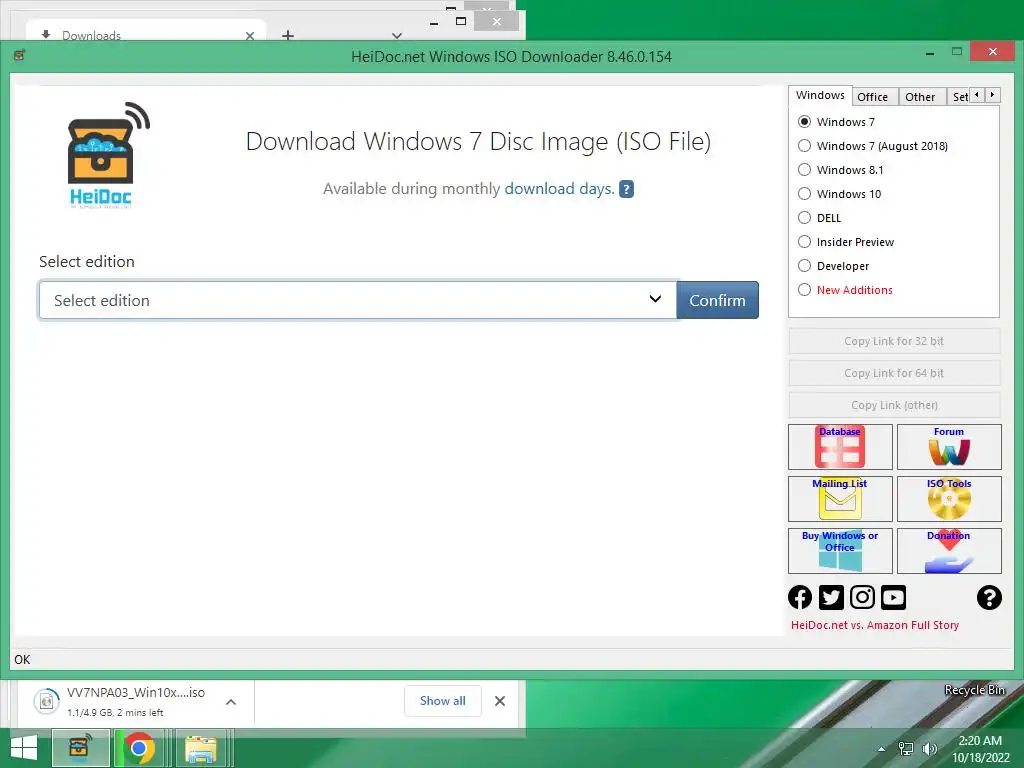Open Google Chrome from the taskbar
Viewport: 1024px width, 768px height.
[139, 748]
